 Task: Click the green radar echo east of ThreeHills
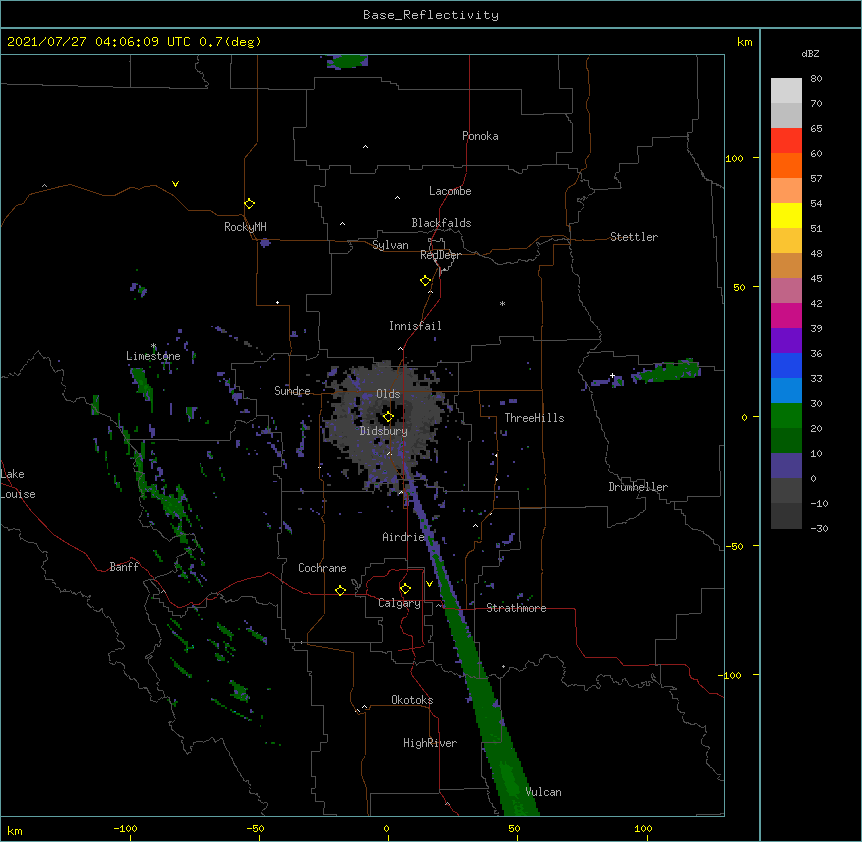coord(666,371)
